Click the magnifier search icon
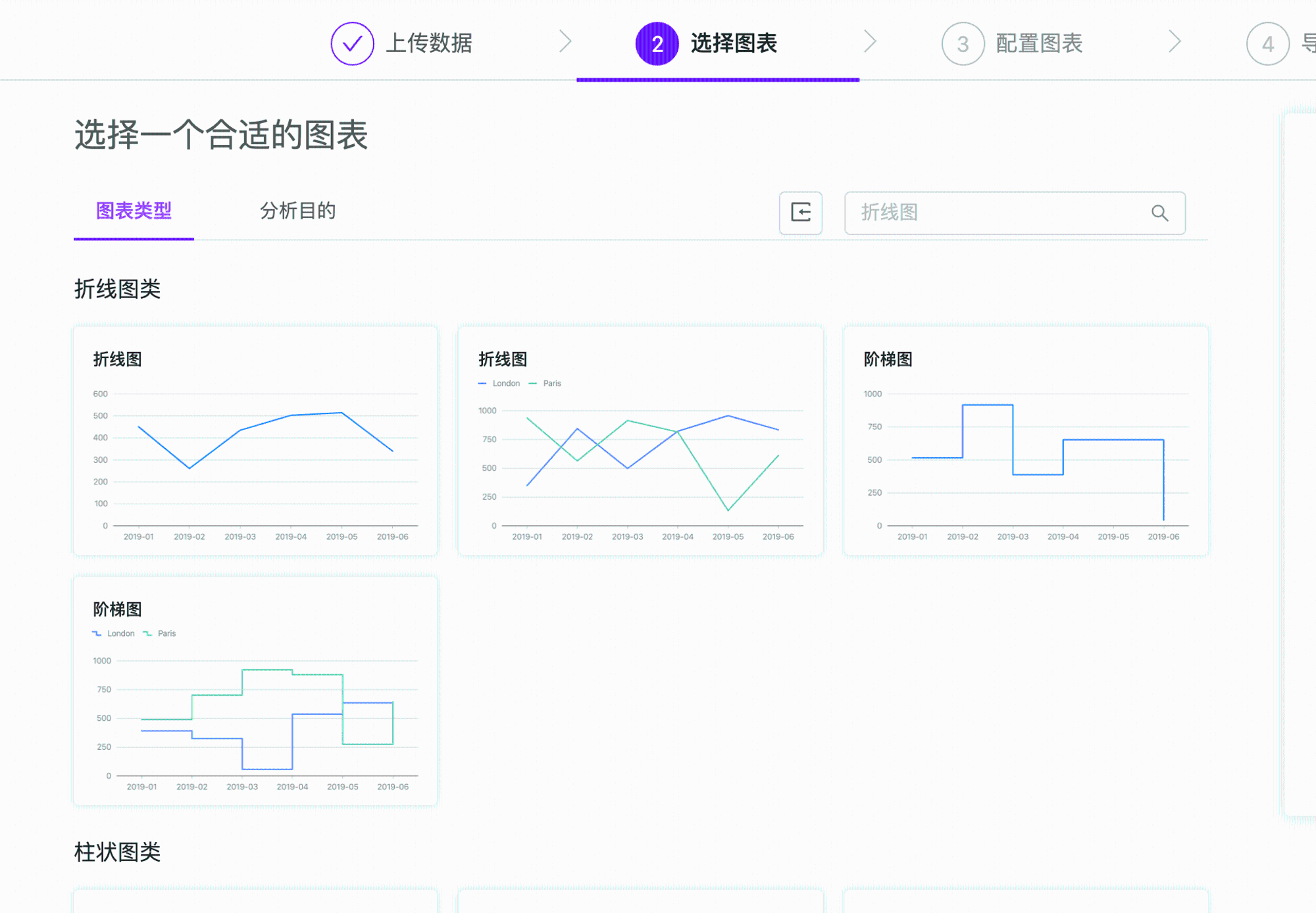 pyautogui.click(x=1159, y=213)
